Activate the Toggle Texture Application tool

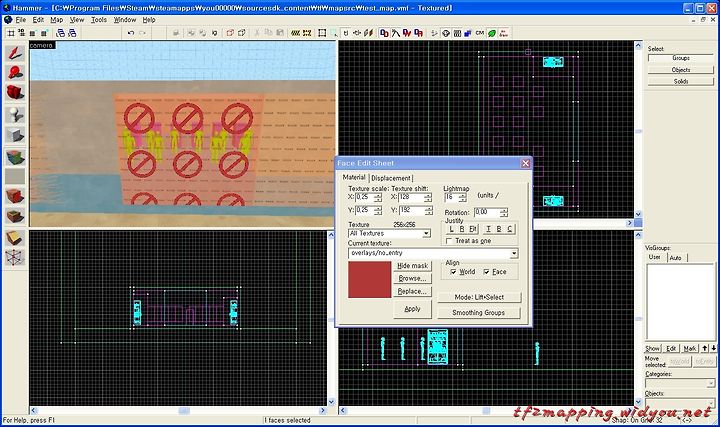pyautogui.click(x=15, y=157)
